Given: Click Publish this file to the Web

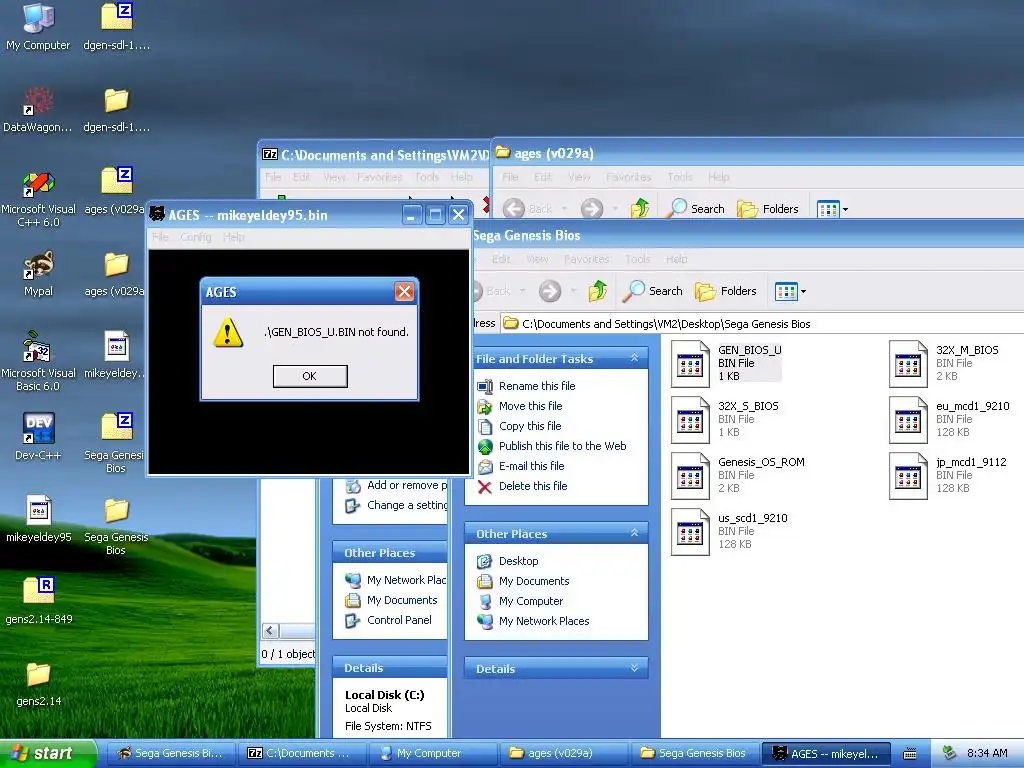Looking at the screenshot, I should [562, 446].
